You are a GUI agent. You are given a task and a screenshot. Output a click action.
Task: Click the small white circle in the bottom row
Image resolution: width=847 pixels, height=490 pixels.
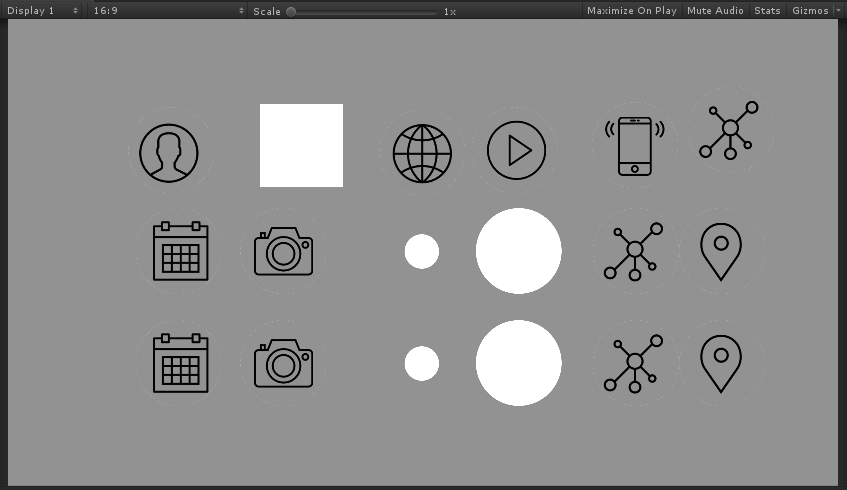pos(422,364)
